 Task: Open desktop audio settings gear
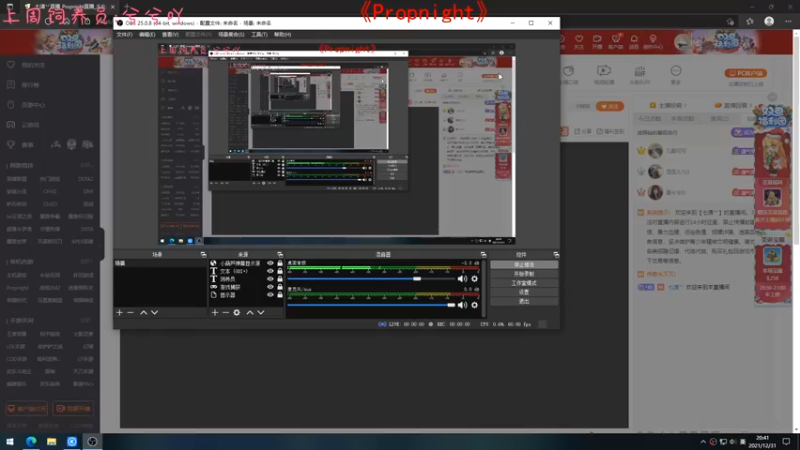click(x=474, y=279)
